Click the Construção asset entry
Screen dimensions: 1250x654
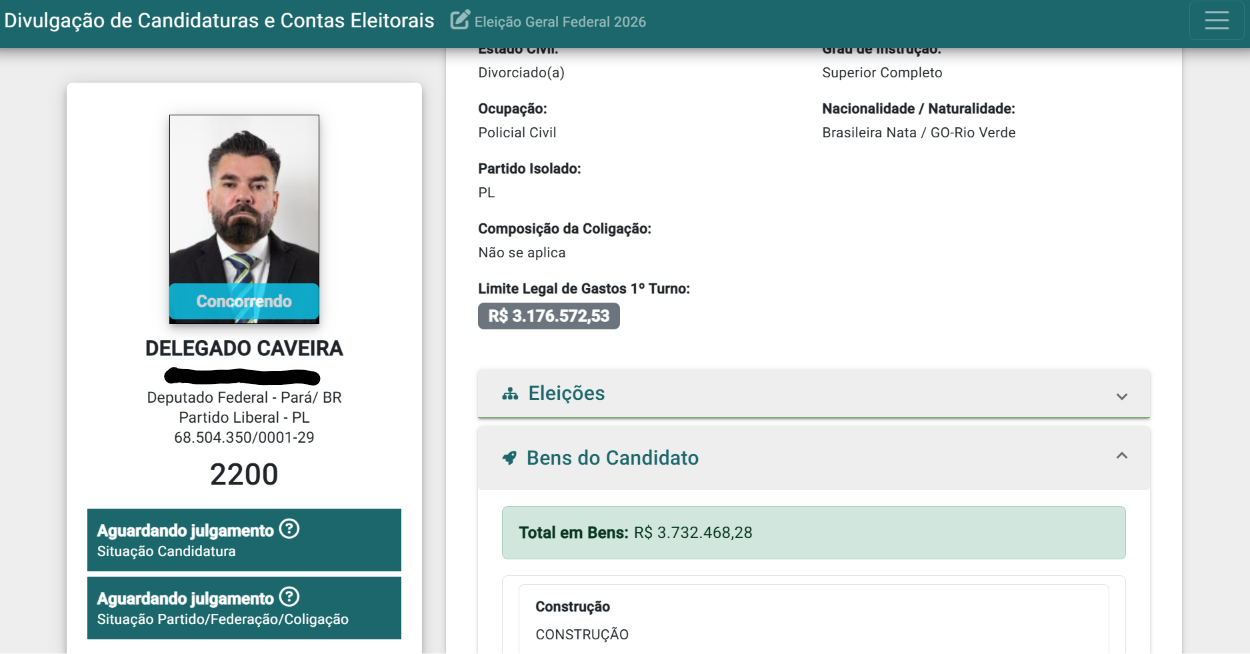point(814,620)
